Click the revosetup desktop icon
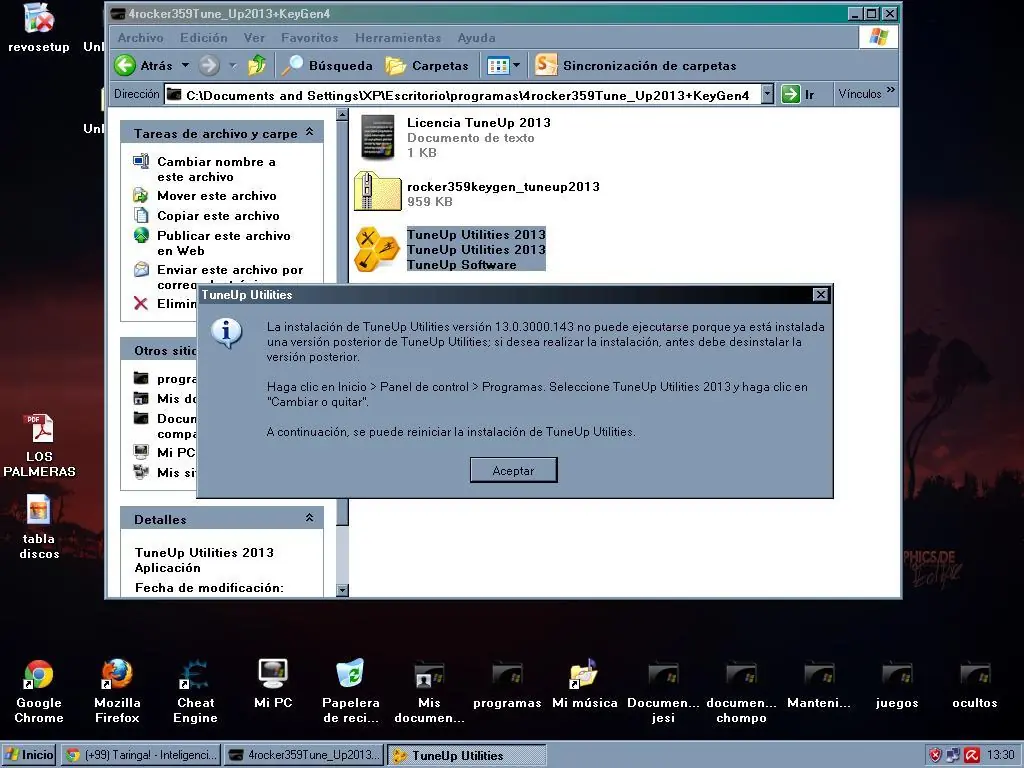 39,27
